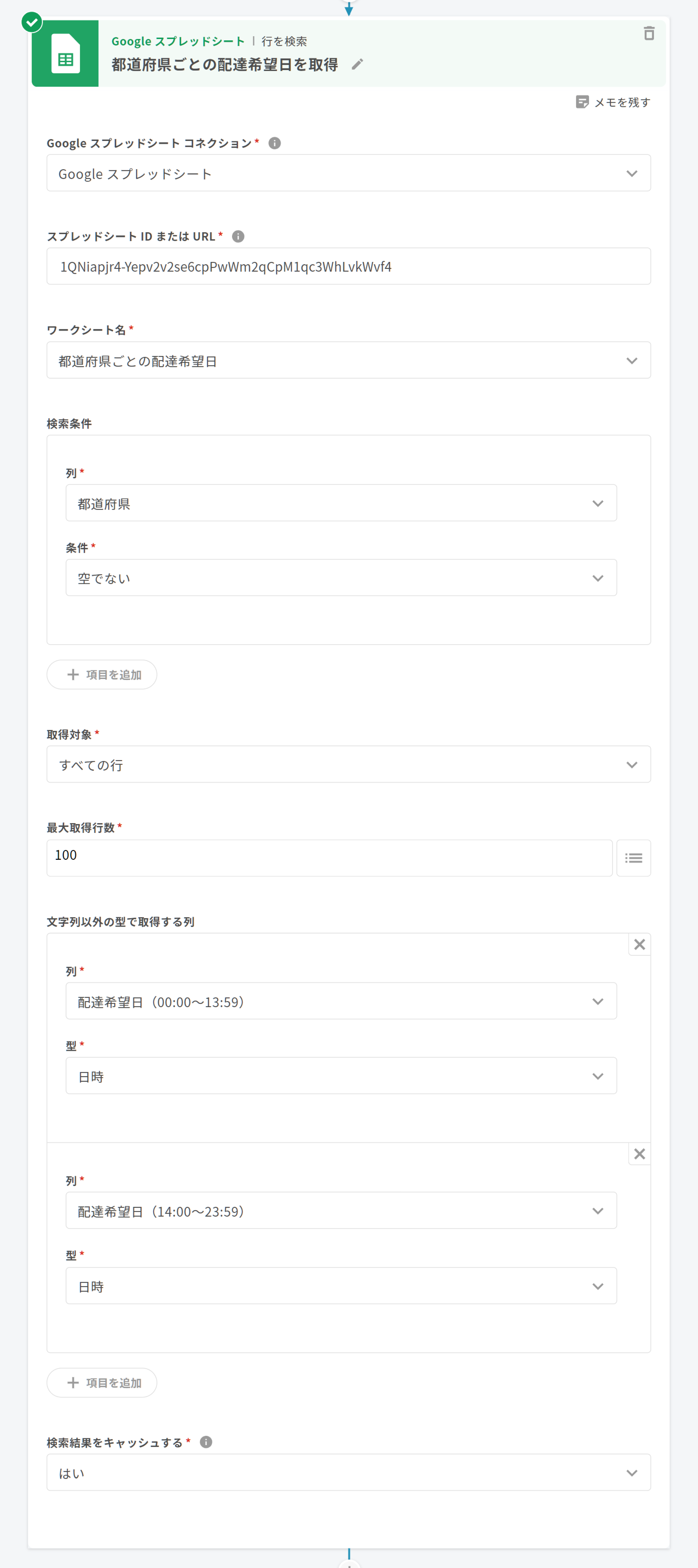Remove the 14:00〜23:59 column entry
The width and height of the screenshot is (698, 1568).
point(639,1153)
